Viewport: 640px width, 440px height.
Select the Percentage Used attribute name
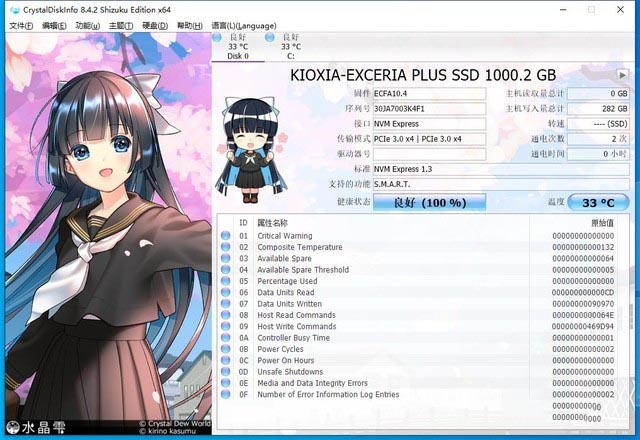click(x=287, y=281)
